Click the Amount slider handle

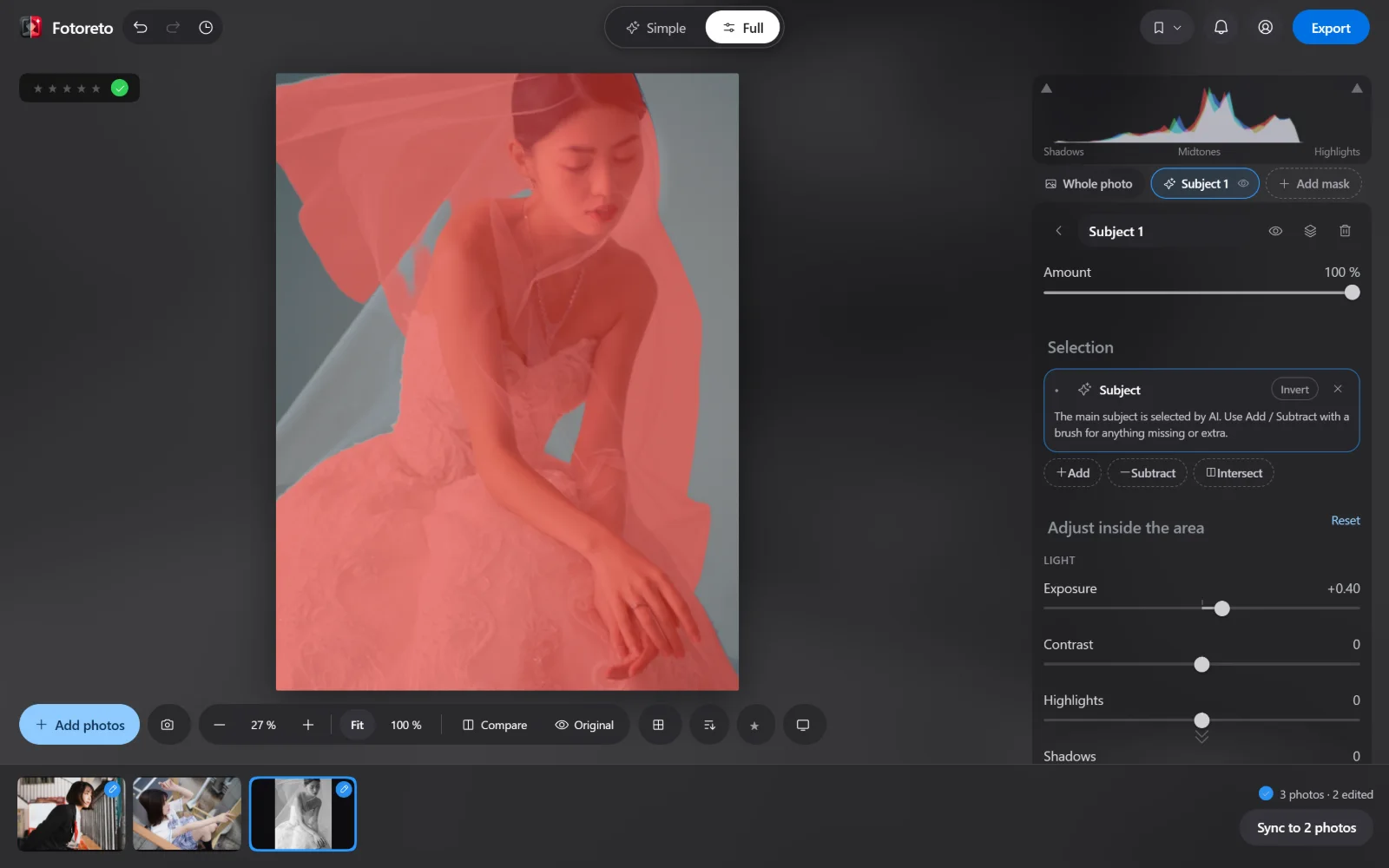click(x=1352, y=293)
